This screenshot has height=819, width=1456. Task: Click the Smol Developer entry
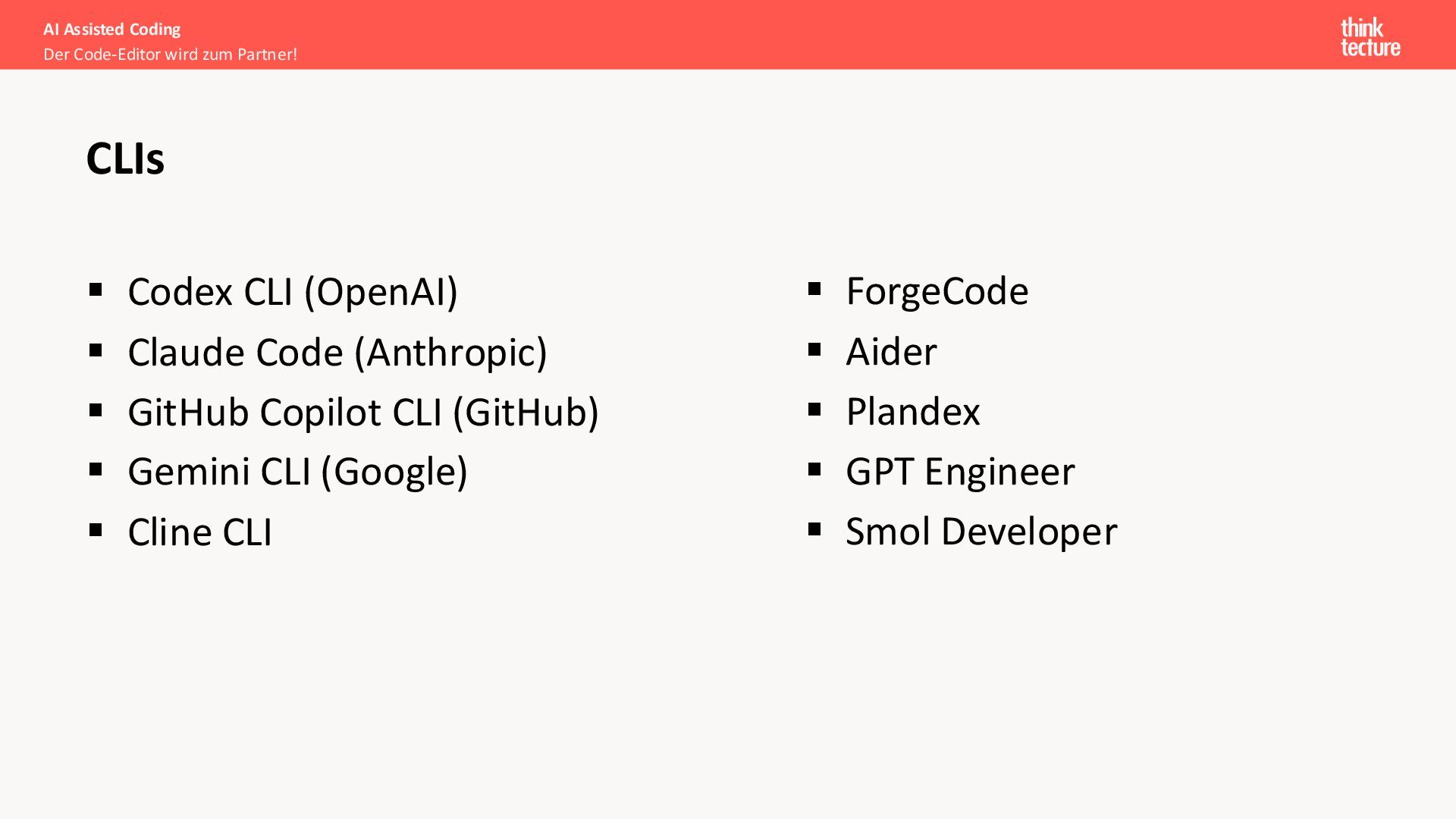click(981, 532)
